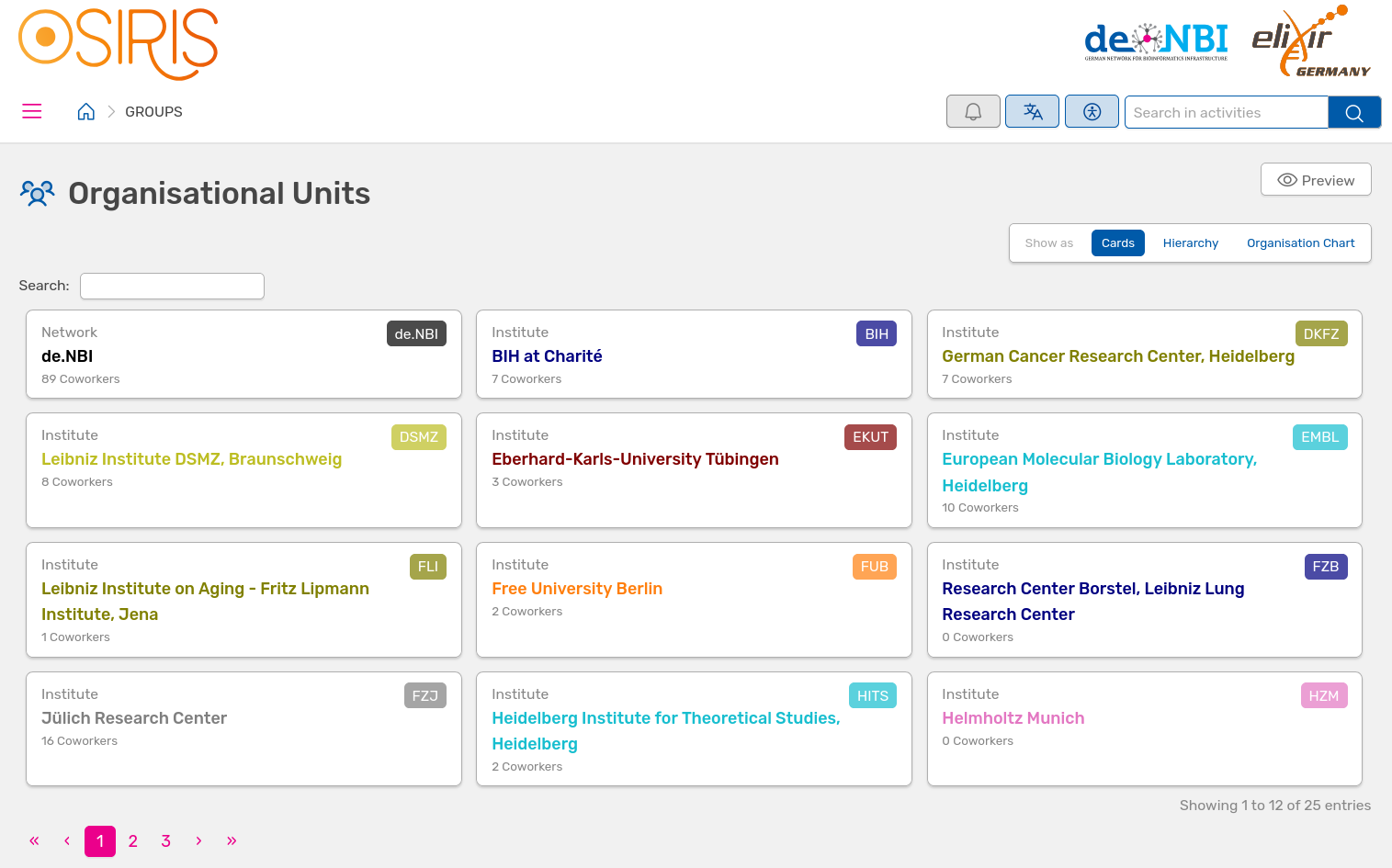
Task: Jump to last page arrow
Action: pyautogui.click(x=232, y=841)
